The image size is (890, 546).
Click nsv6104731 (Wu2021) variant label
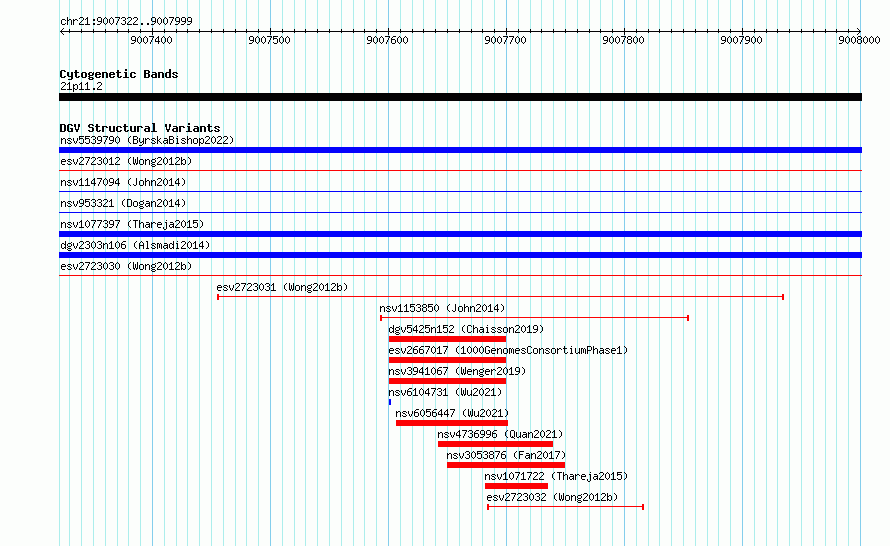coord(445,392)
